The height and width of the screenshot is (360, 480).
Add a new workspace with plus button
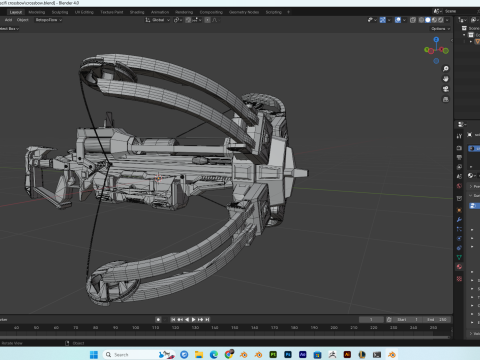pos(288,12)
